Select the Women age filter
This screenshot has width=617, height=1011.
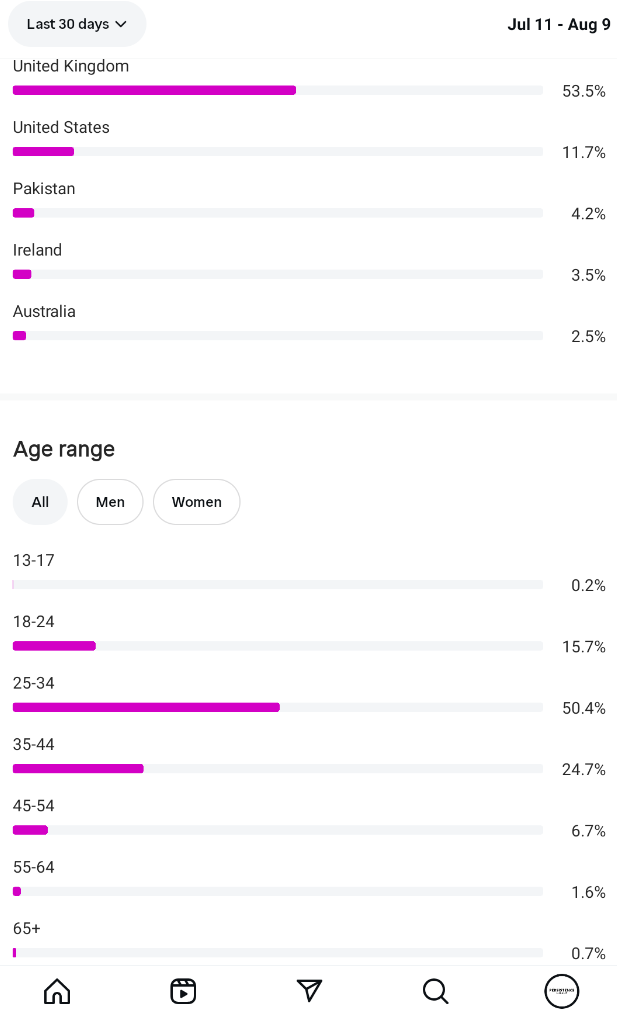[x=196, y=502]
